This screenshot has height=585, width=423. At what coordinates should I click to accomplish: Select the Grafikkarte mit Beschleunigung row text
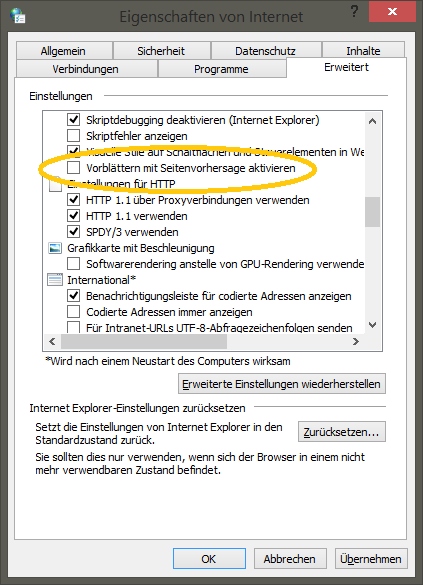(141, 248)
